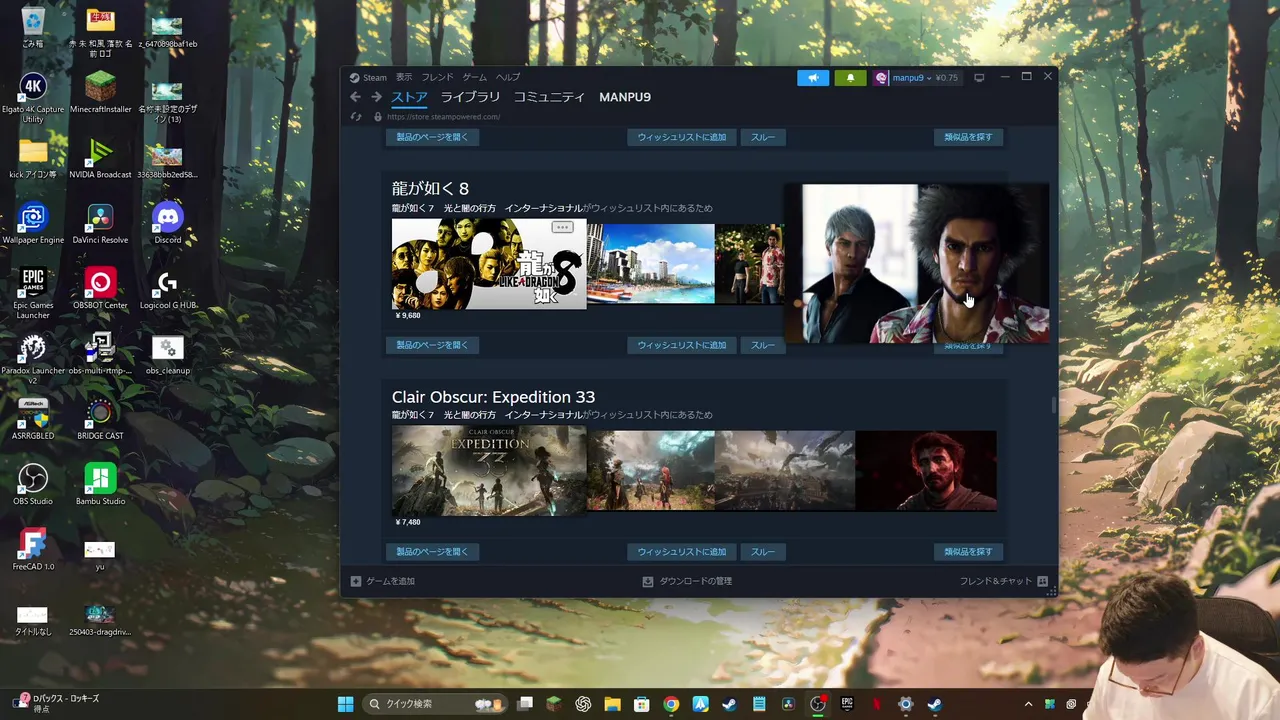Open Netflix from the taskbar
Image resolution: width=1280 pixels, height=720 pixels.
pyautogui.click(x=876, y=704)
